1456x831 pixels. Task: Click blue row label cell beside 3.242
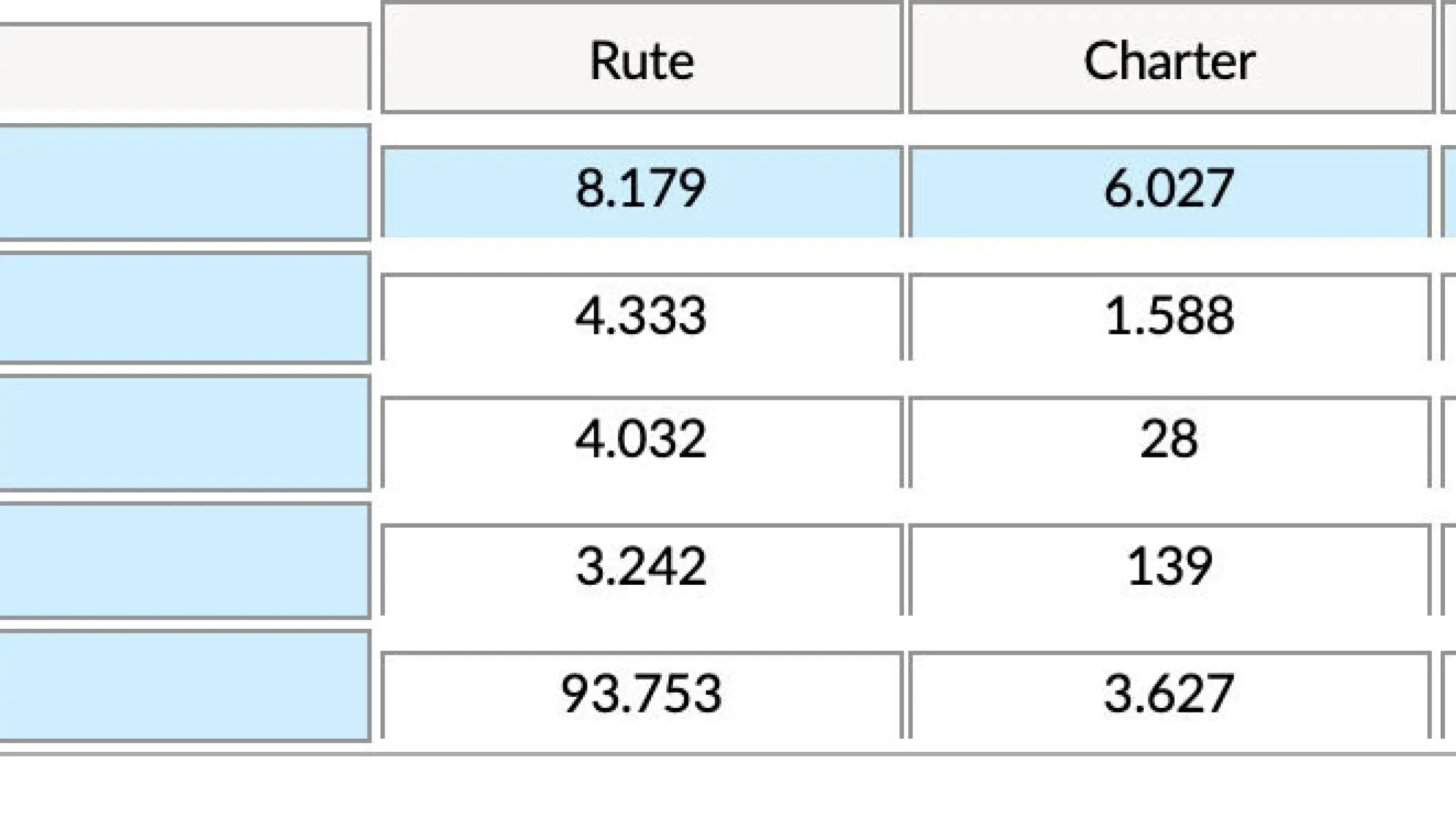[x=184, y=560]
